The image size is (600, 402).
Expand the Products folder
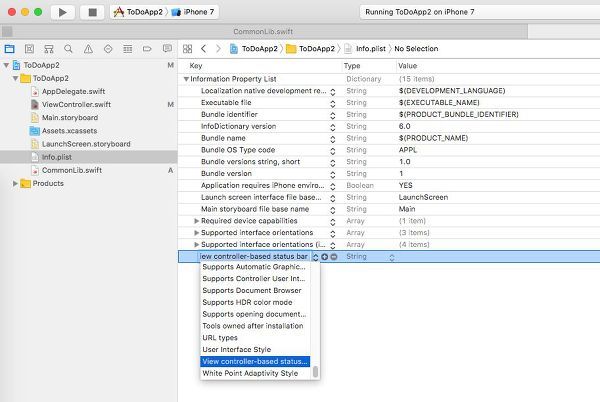coord(15,184)
